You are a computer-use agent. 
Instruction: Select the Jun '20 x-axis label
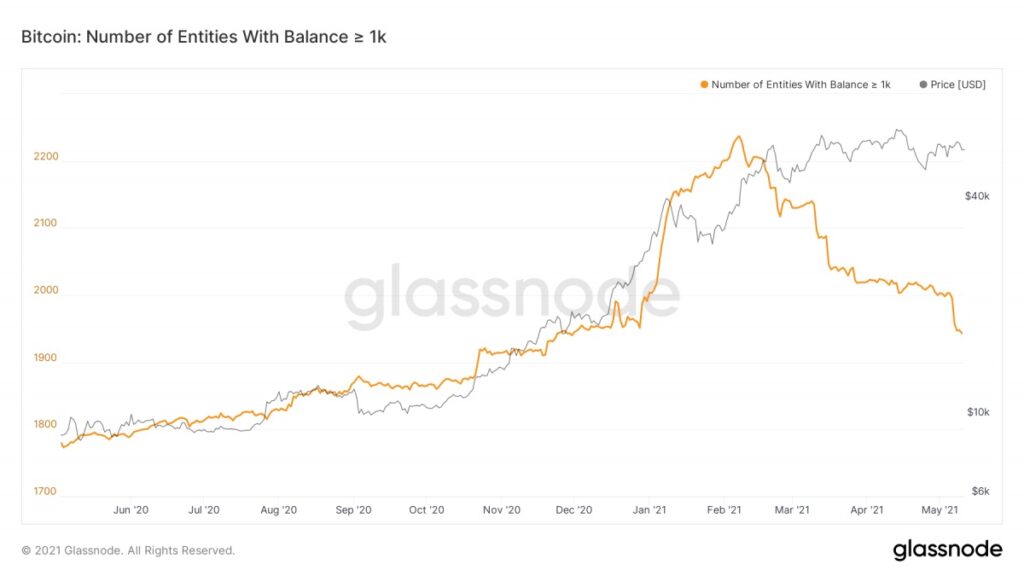(131, 510)
